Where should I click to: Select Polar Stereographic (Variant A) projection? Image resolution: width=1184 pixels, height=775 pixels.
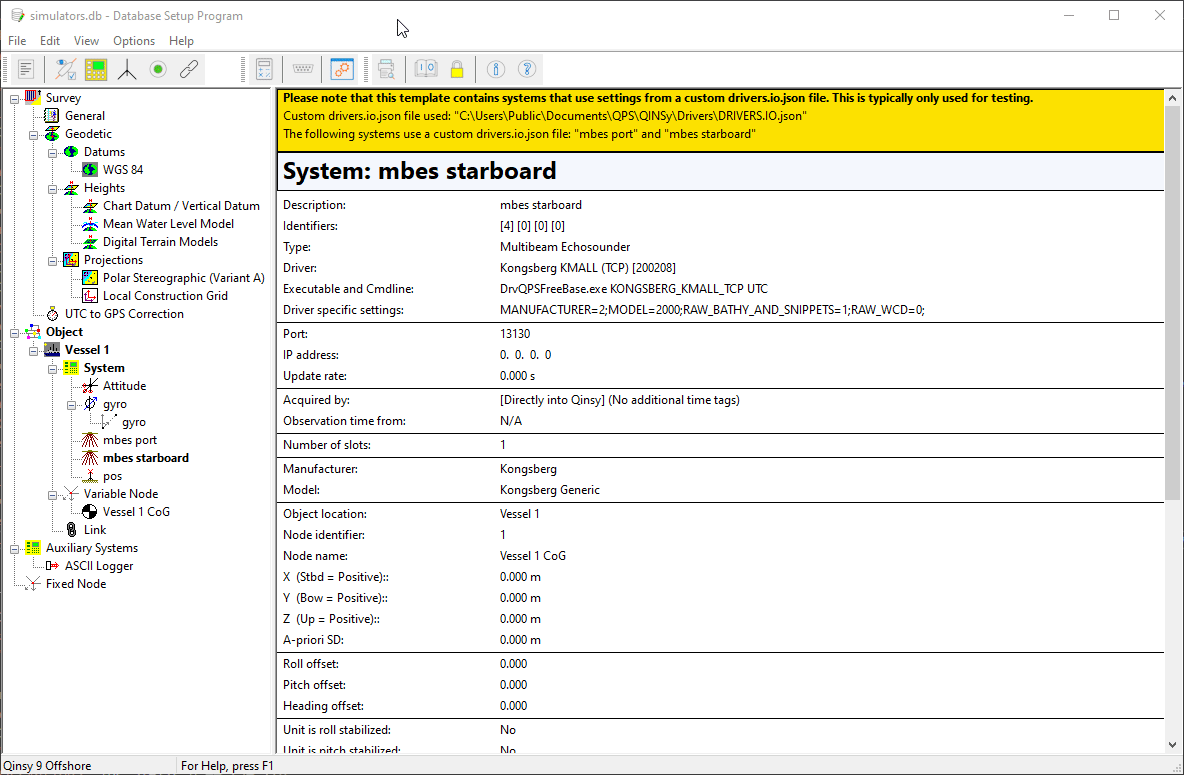183,278
